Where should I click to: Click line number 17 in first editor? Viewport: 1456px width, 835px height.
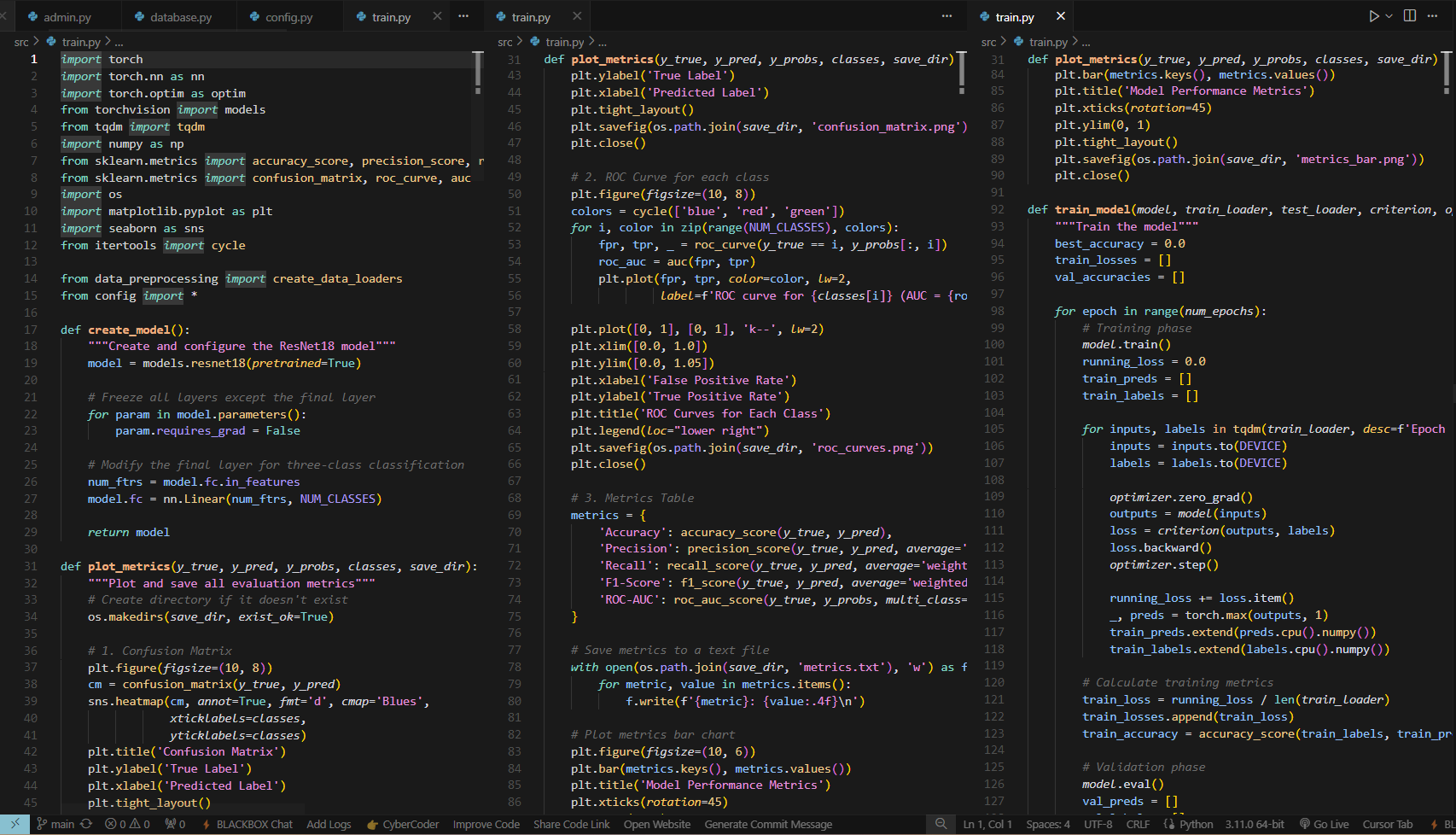pyautogui.click(x=31, y=330)
